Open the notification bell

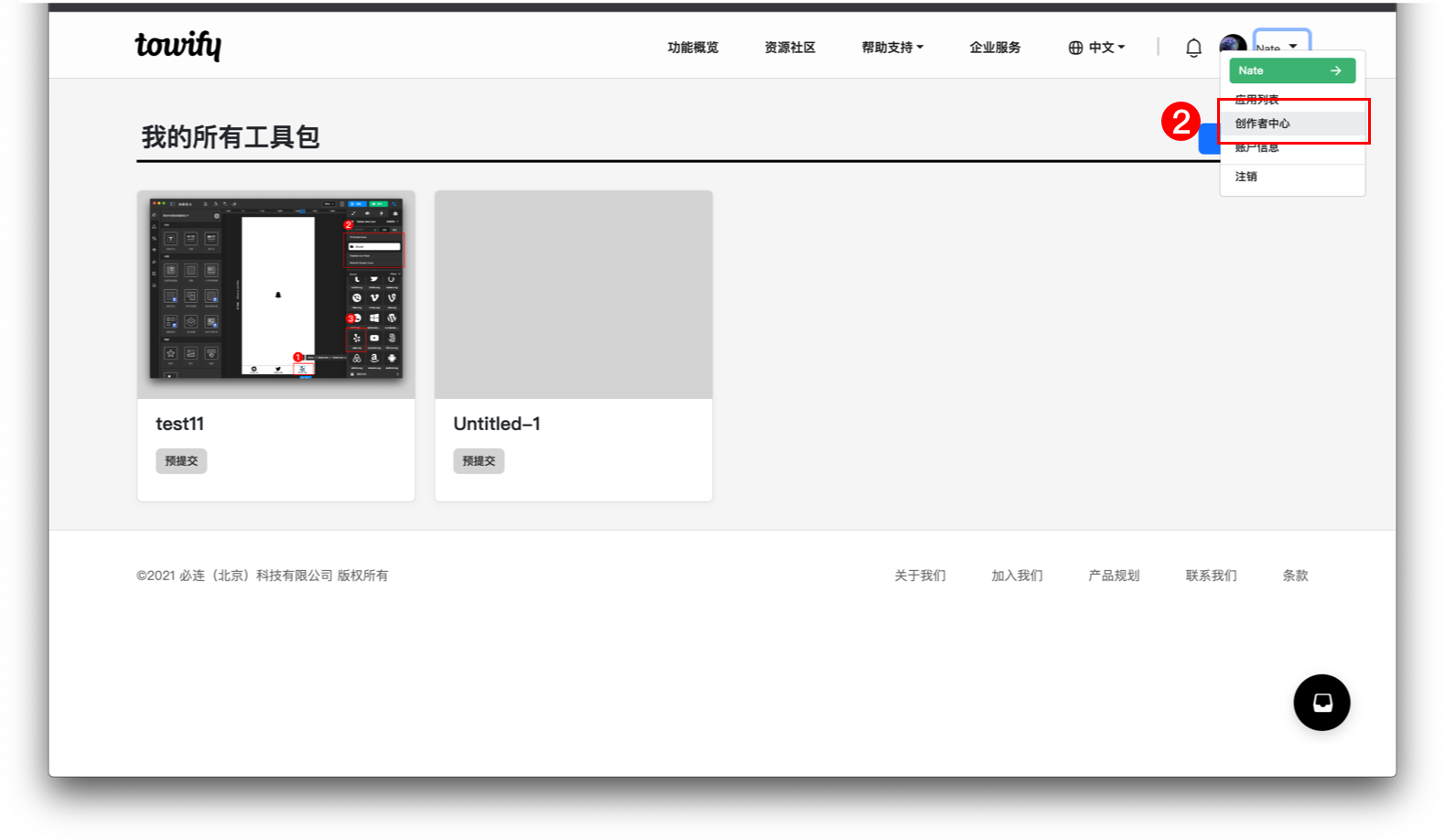1193,48
